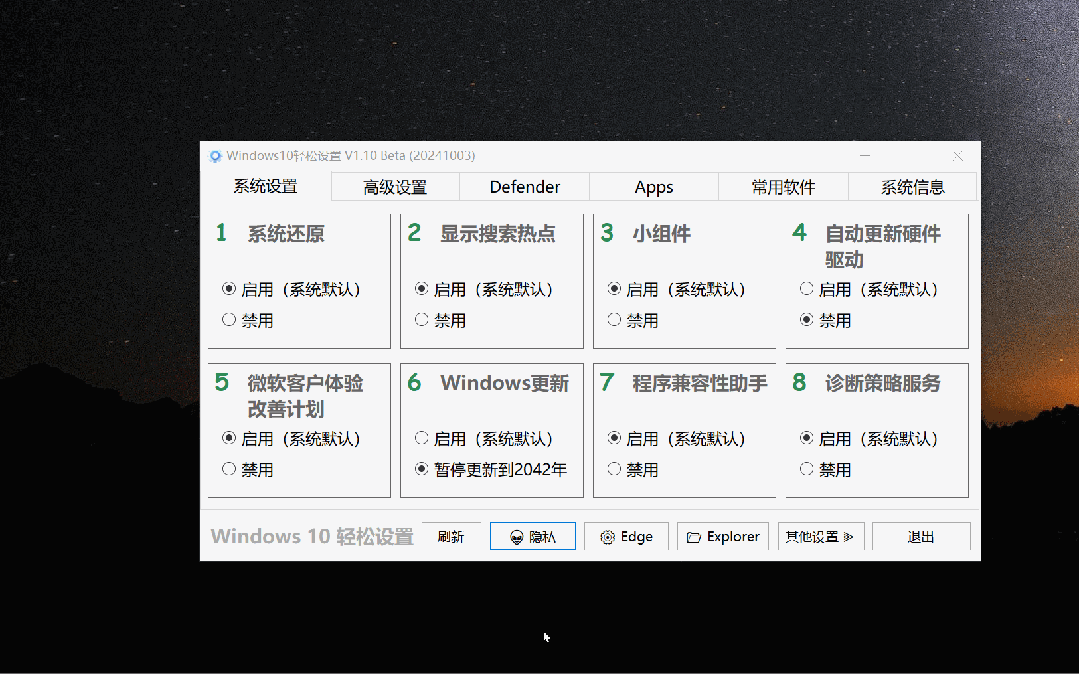Click the 刷新 button

point(451,536)
